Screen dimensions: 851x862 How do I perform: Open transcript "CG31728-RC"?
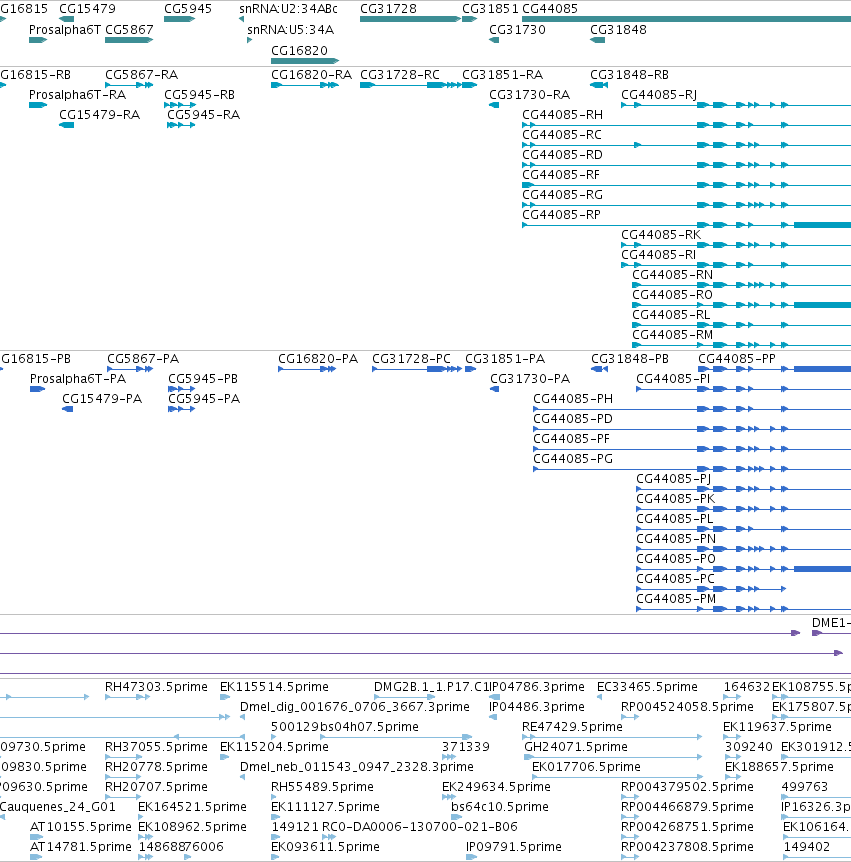coord(400,75)
